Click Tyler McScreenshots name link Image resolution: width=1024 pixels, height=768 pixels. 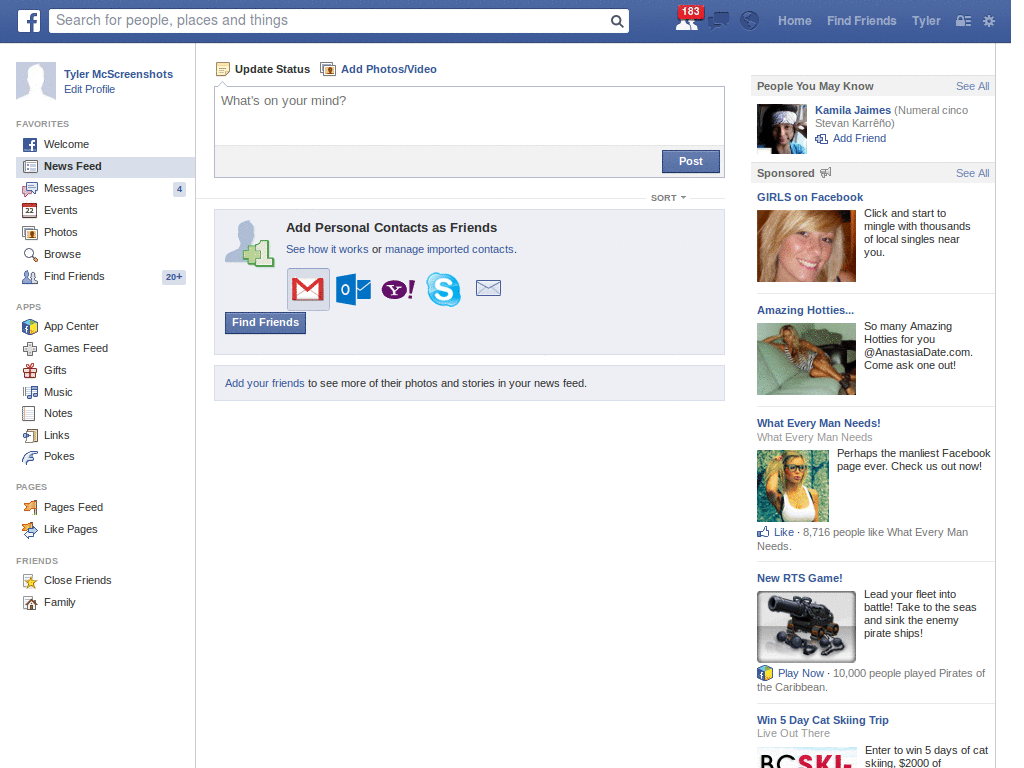[118, 74]
